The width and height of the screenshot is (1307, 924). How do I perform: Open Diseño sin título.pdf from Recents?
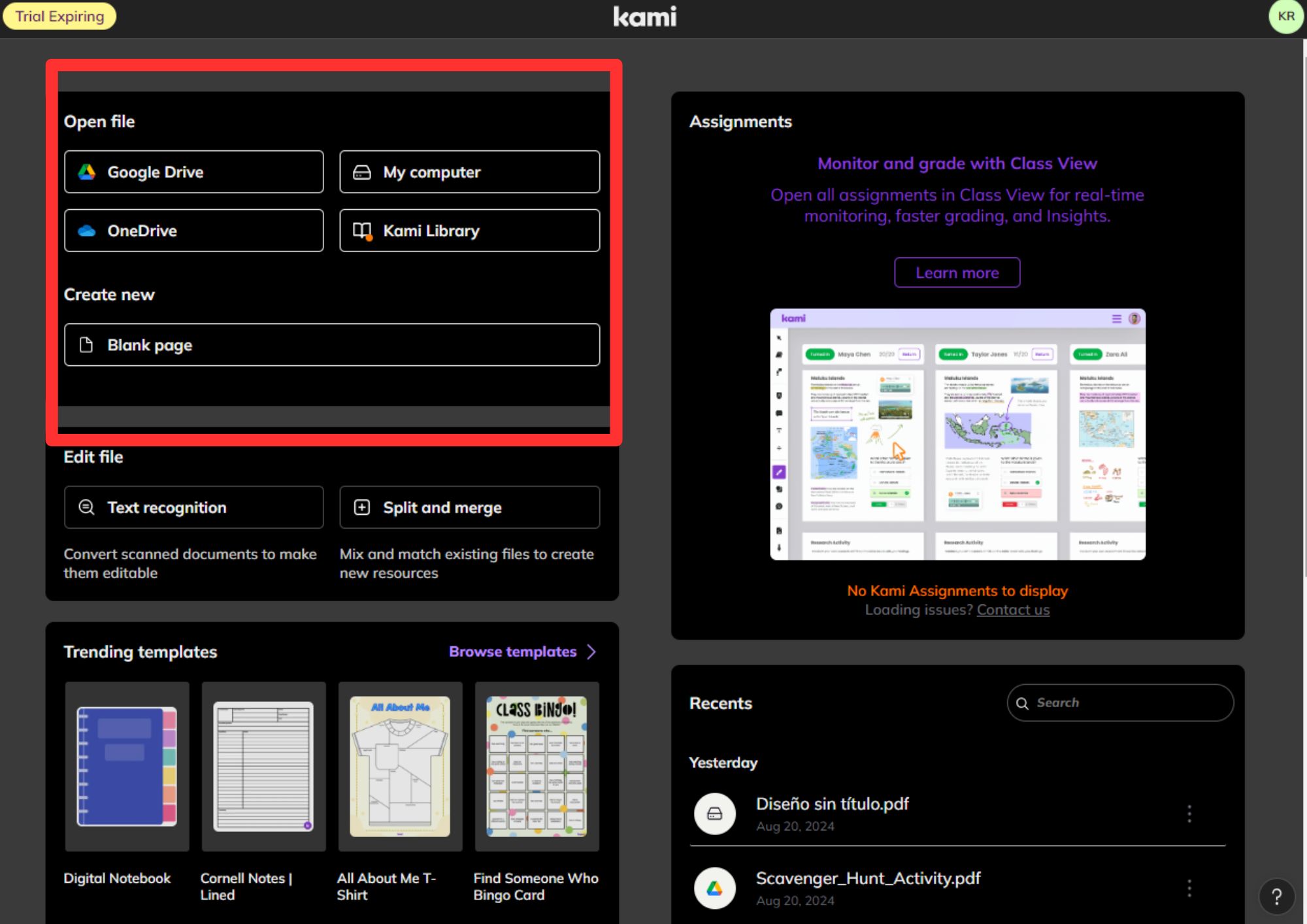click(x=832, y=804)
